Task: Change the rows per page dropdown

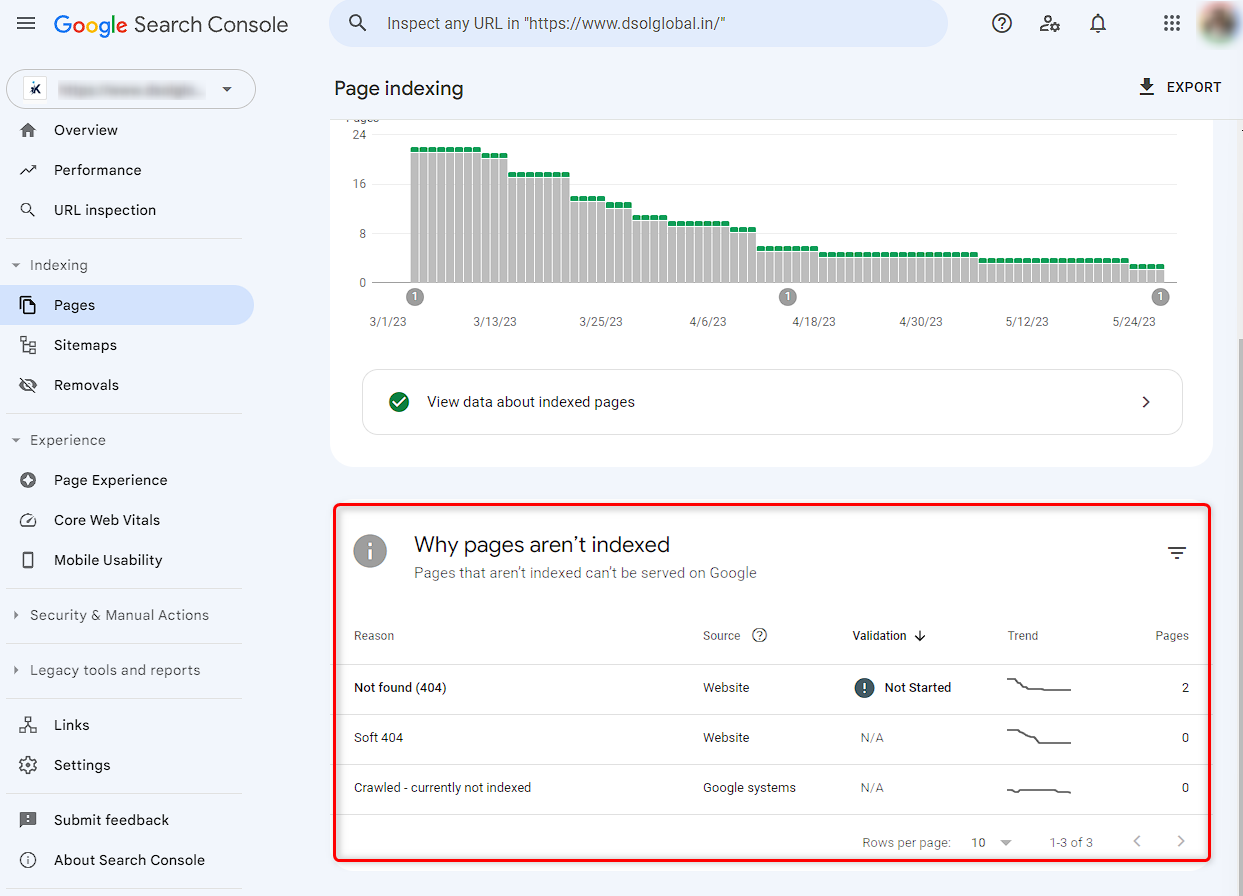Action: tap(991, 842)
